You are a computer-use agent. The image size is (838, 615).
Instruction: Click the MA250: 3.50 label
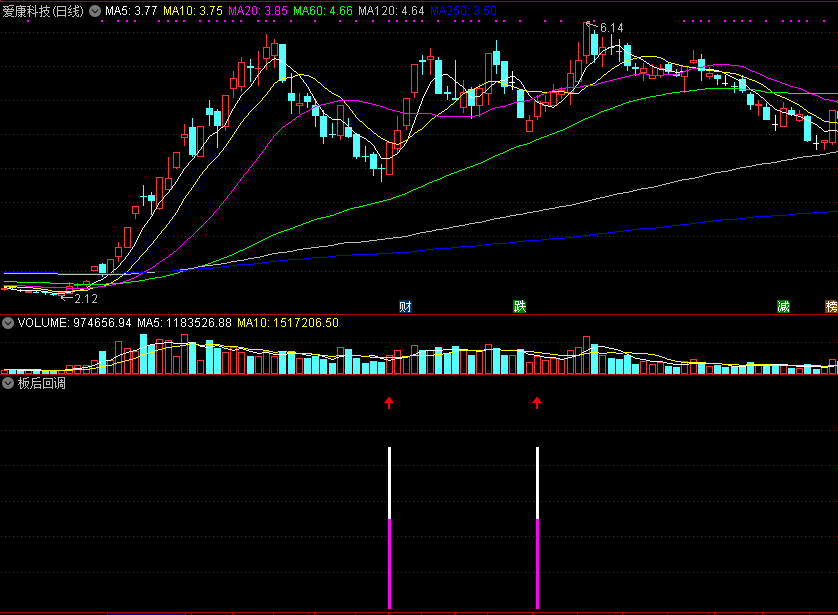tap(463, 11)
